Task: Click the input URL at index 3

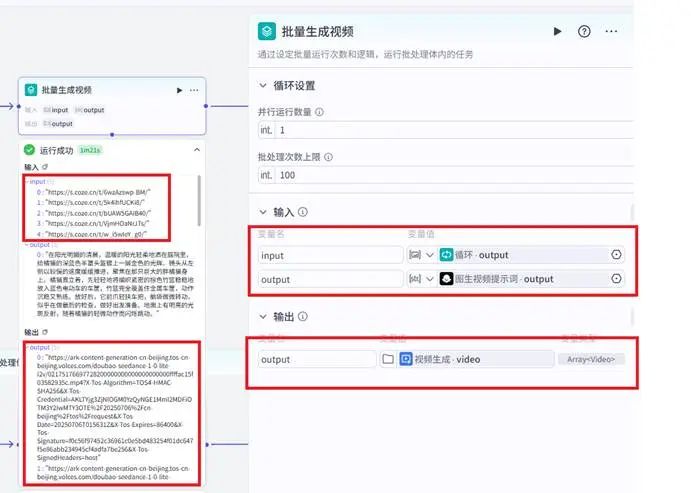Action: (97, 224)
